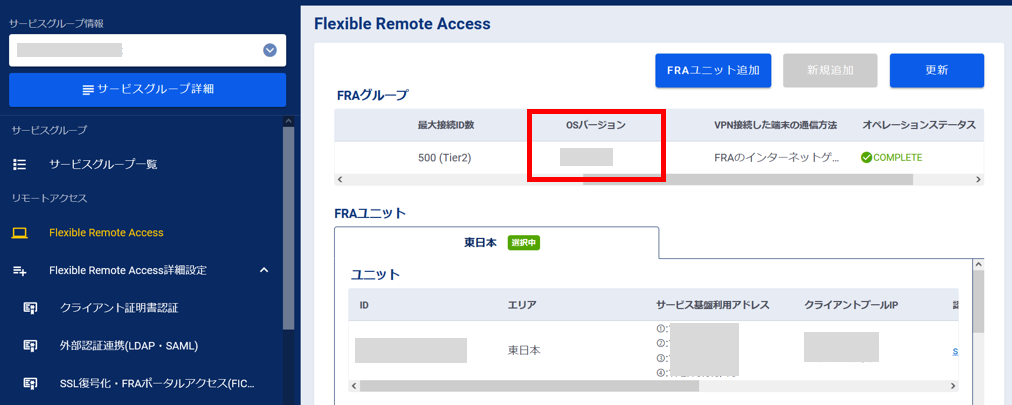This screenshot has height=405, width=1012.
Task: Click the laptop icon for Flexible Remote Access
Action: [19, 233]
